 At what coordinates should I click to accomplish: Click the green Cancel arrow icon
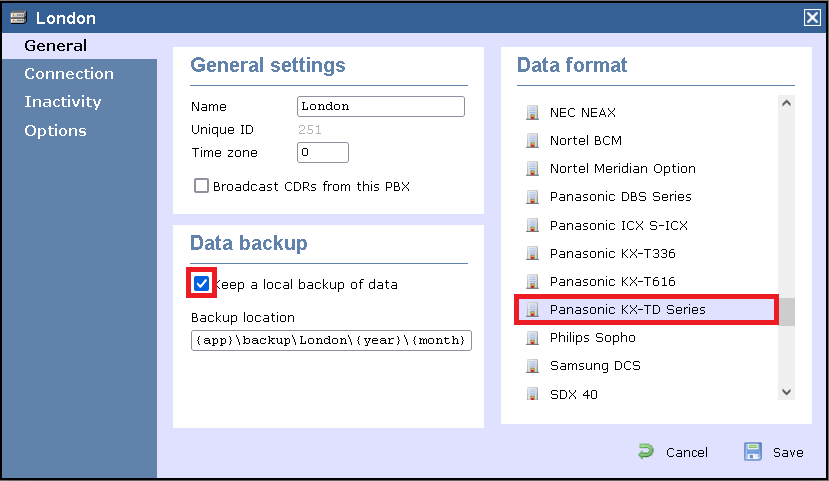[x=646, y=452]
